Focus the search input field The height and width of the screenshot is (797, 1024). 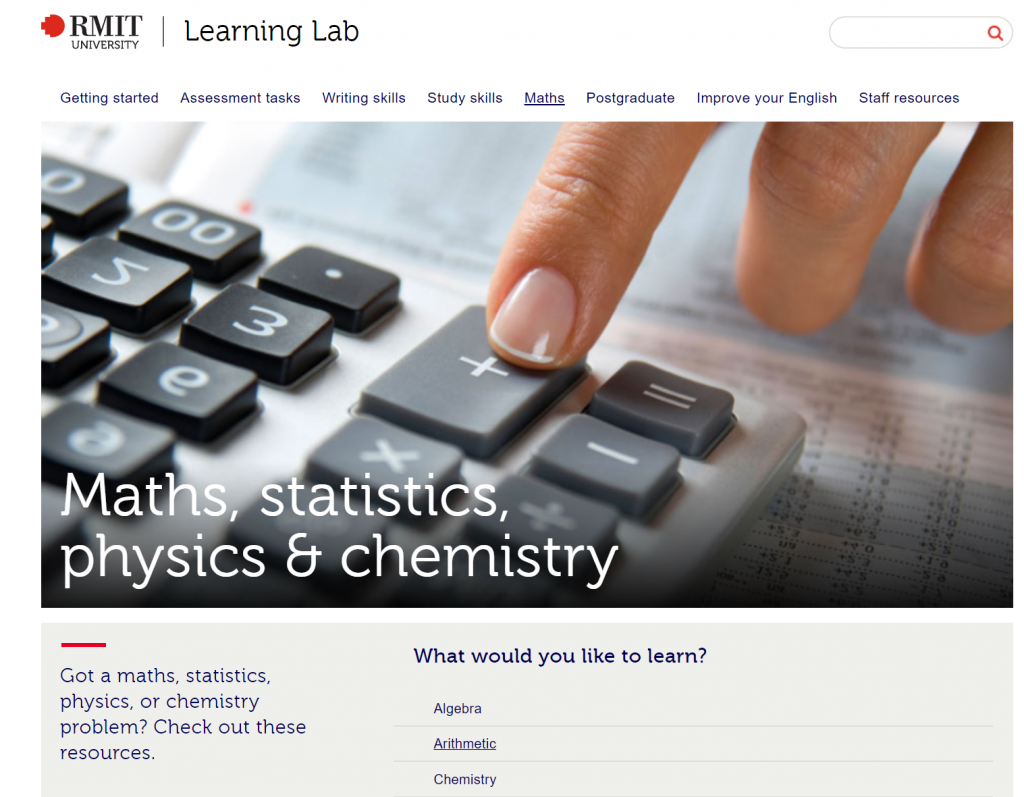(905, 33)
